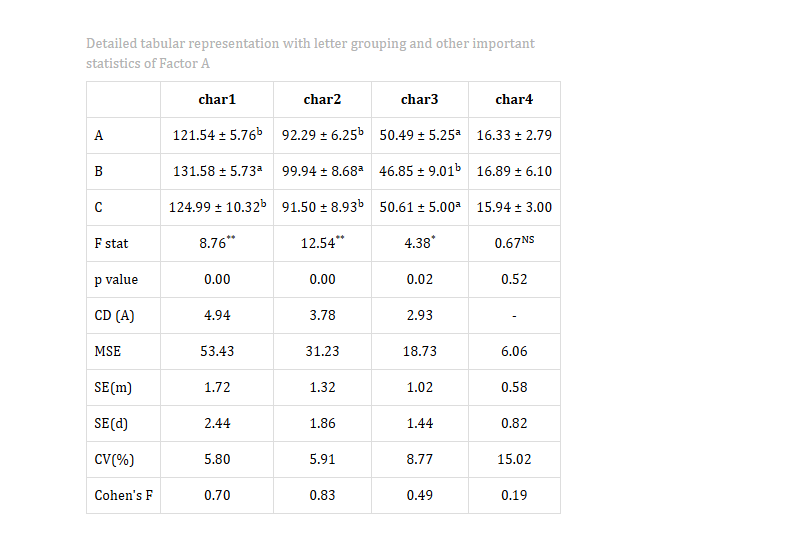Select the MSE row label

(108, 351)
